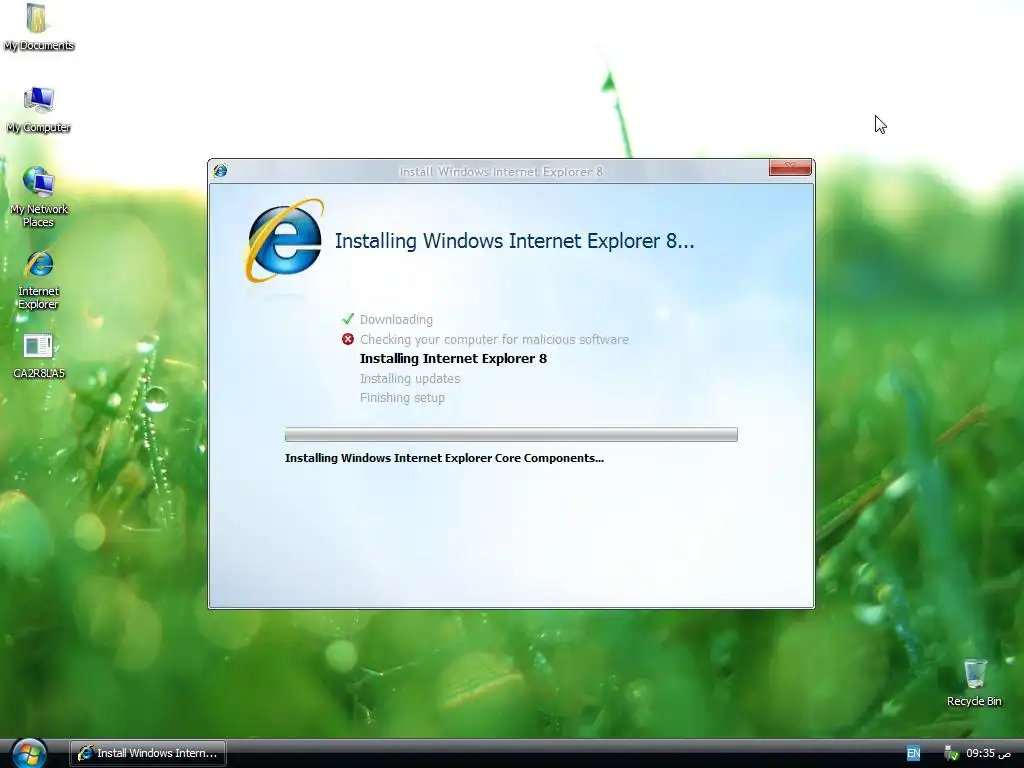
Task: Click the installer window title bar text
Action: point(501,172)
